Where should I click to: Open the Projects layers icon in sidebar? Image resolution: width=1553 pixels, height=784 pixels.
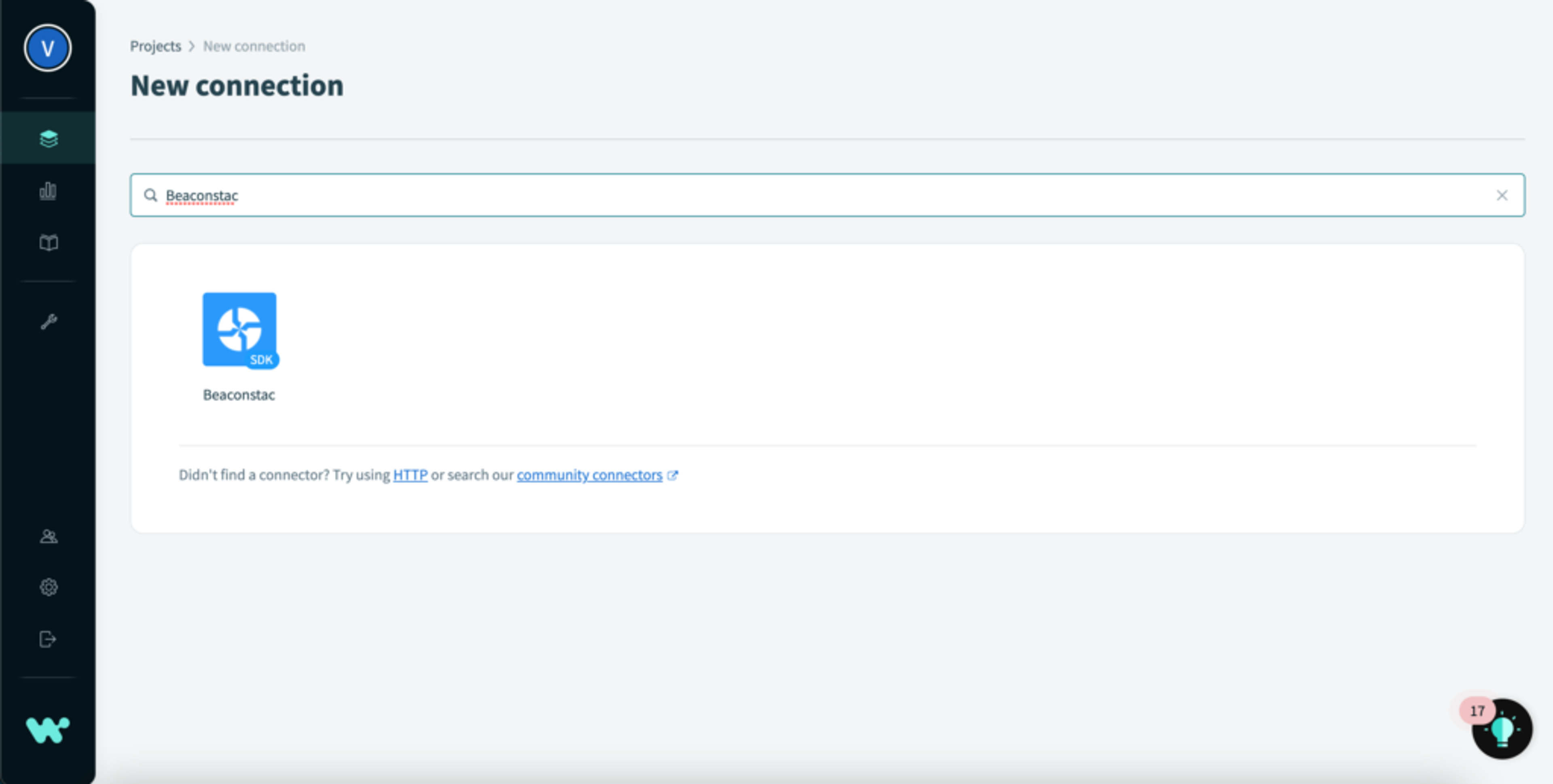[x=48, y=138]
